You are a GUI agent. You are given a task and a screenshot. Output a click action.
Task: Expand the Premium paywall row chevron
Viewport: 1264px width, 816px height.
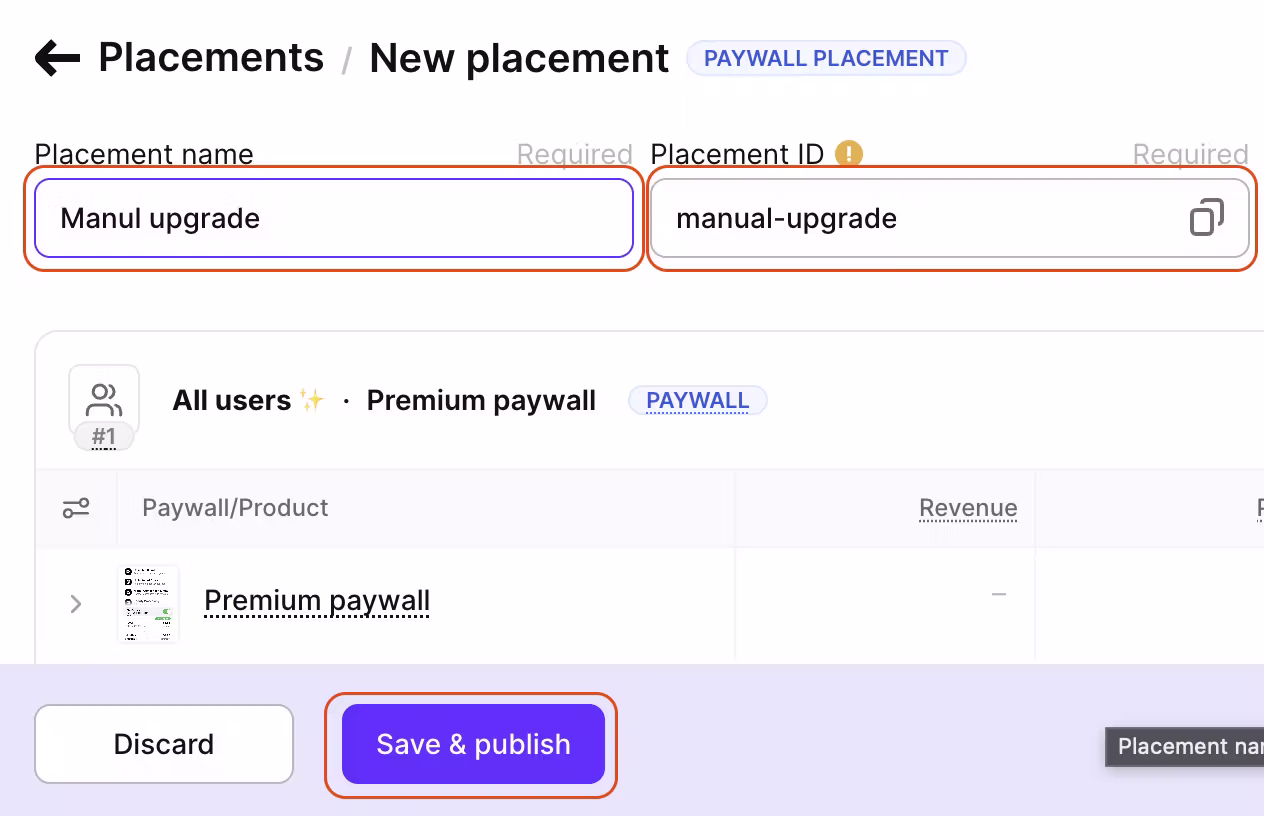[x=76, y=603]
